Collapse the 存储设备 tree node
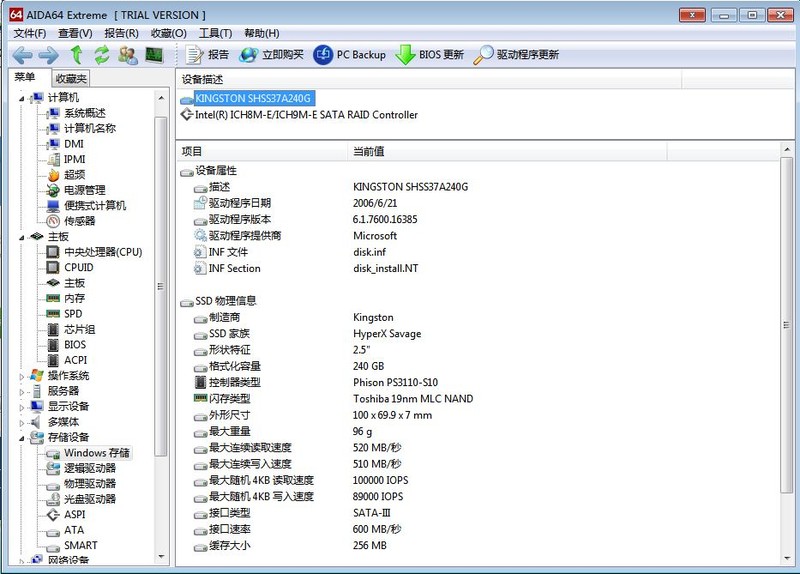800x574 pixels. [x=21, y=438]
